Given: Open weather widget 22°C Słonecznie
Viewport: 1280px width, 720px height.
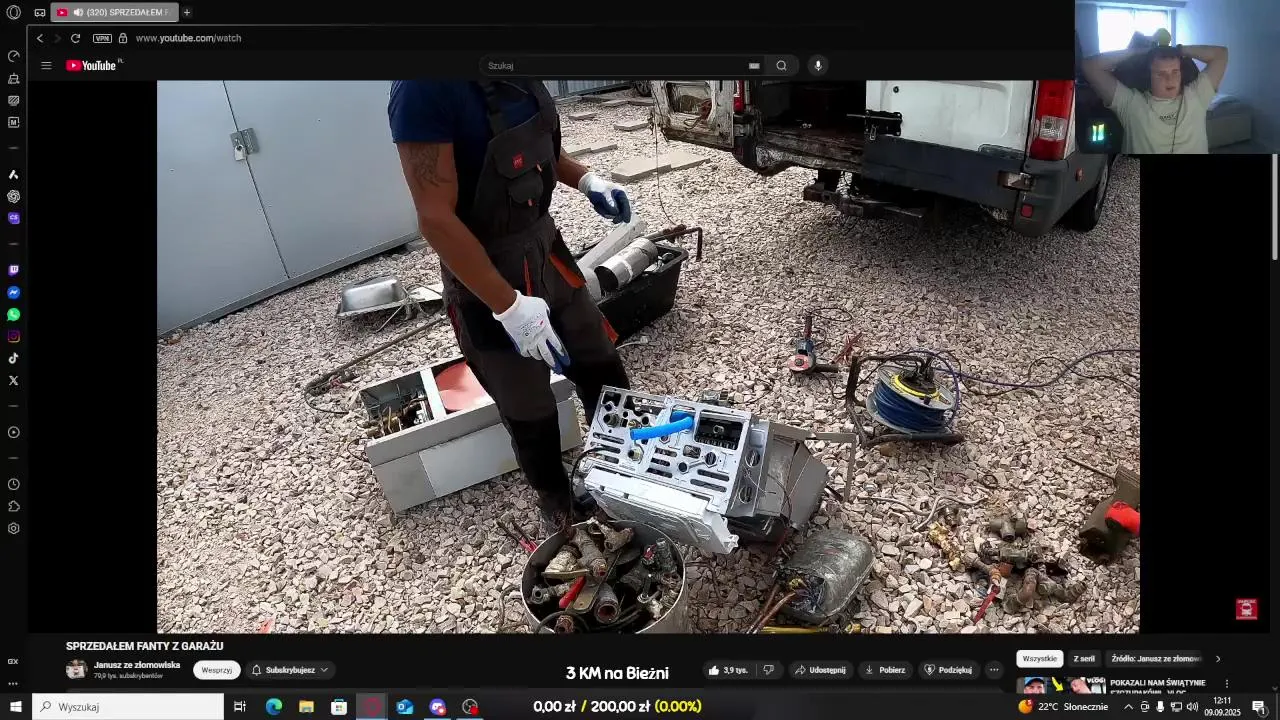Looking at the screenshot, I should click(1063, 707).
